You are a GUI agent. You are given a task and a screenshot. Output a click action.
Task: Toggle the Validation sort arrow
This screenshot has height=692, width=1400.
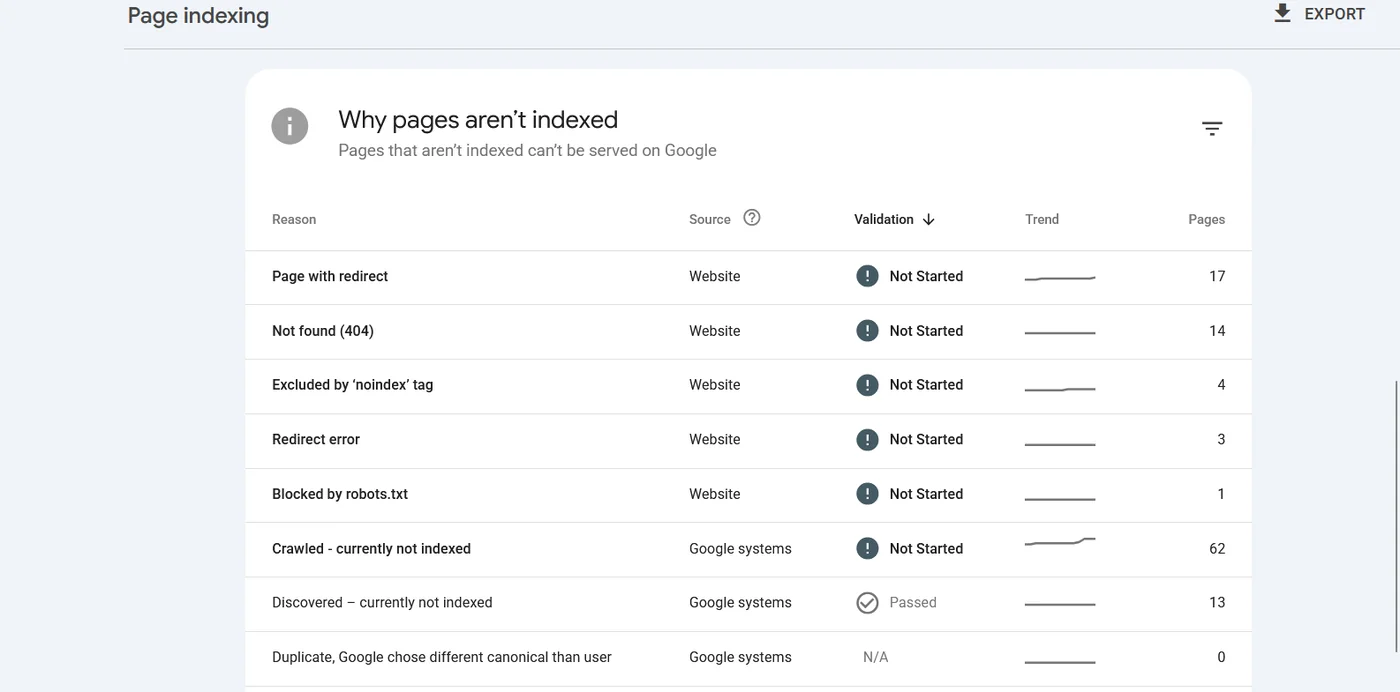click(x=928, y=219)
